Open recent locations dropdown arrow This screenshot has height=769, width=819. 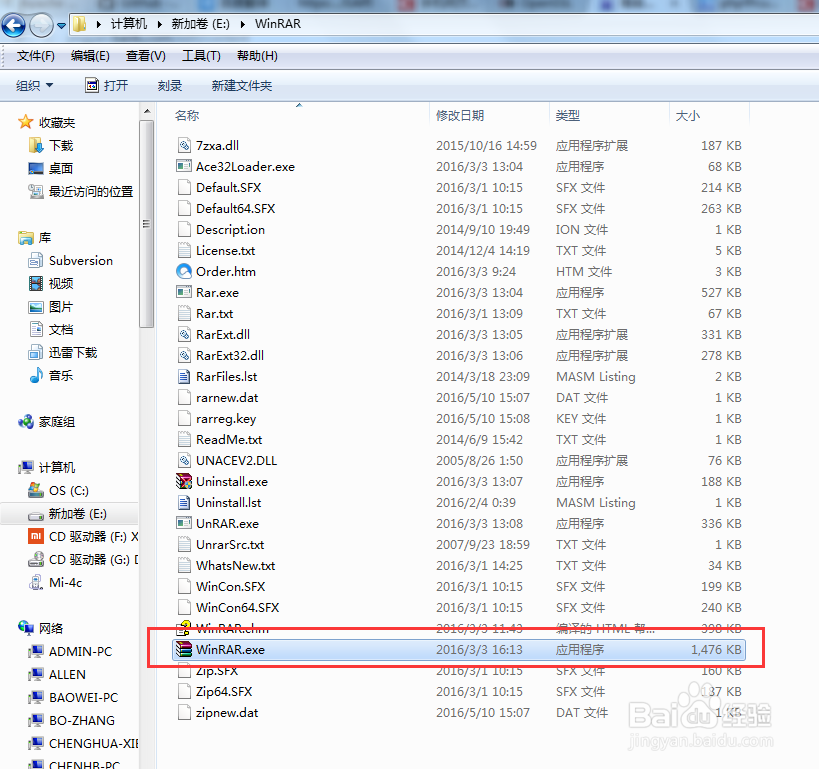pyautogui.click(x=61, y=26)
